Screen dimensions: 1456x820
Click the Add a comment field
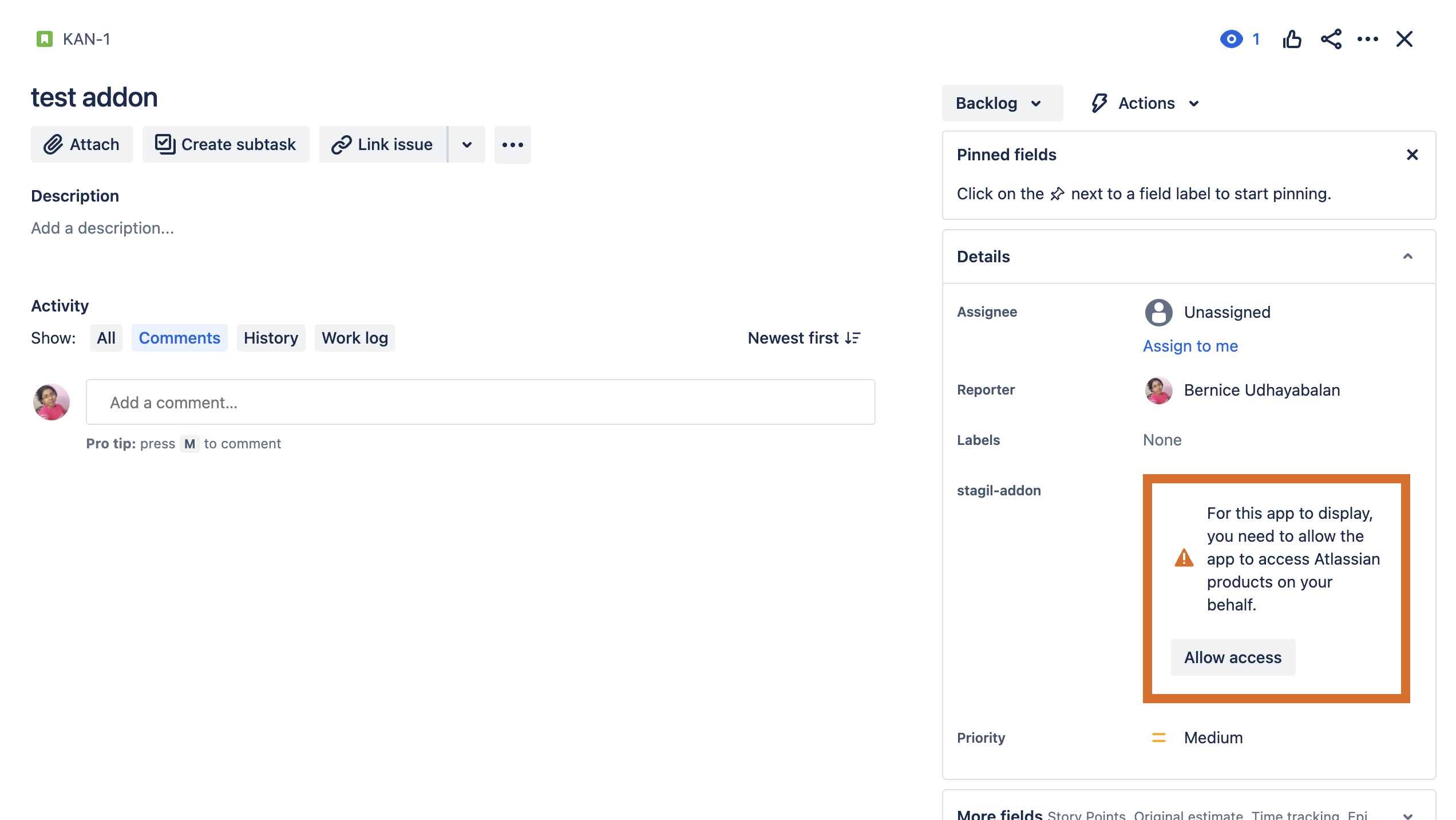pos(480,402)
